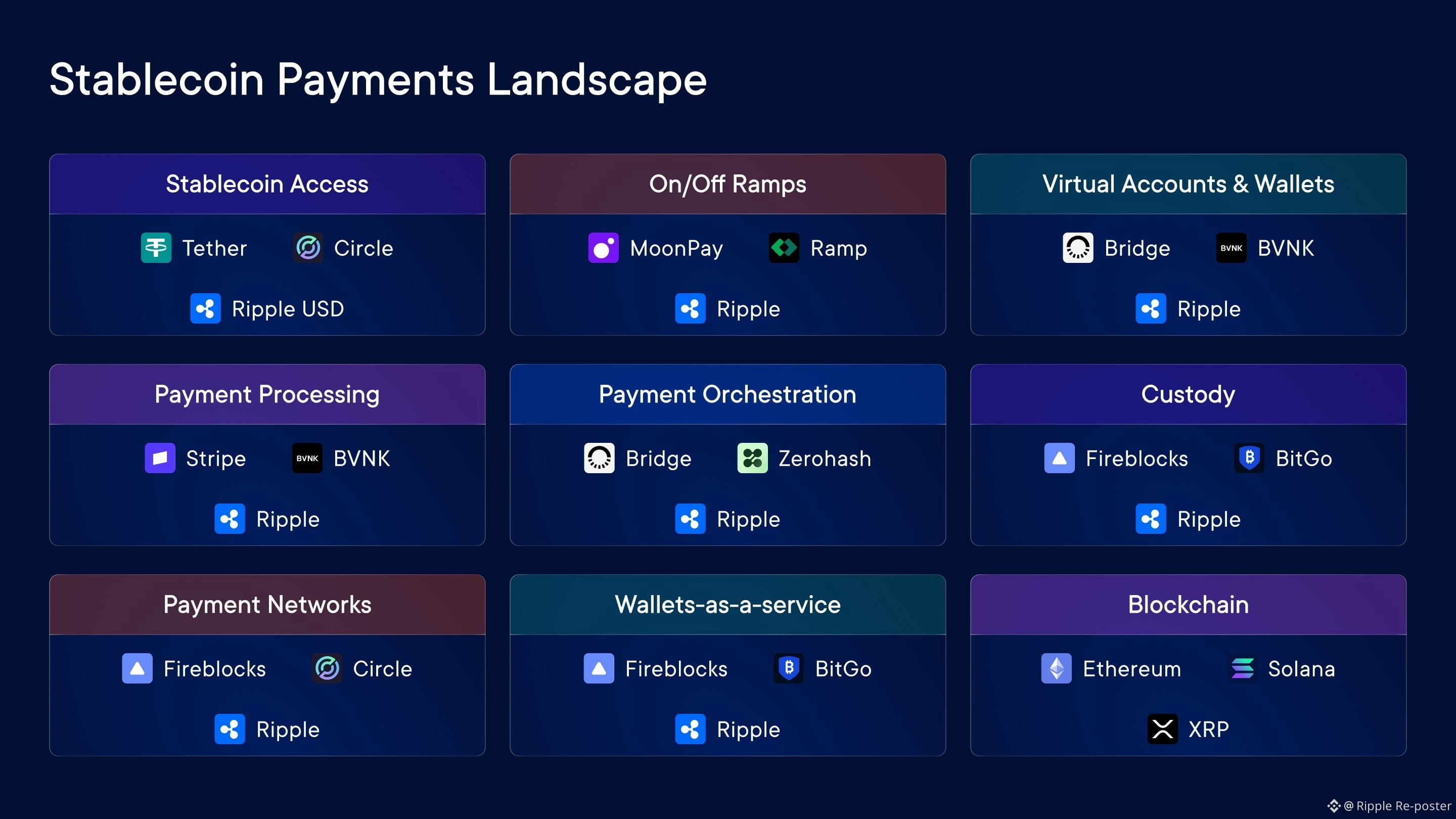Screen dimensions: 1456x819
Task: Click the Ethereum logo icon
Action: [x=1057, y=669]
